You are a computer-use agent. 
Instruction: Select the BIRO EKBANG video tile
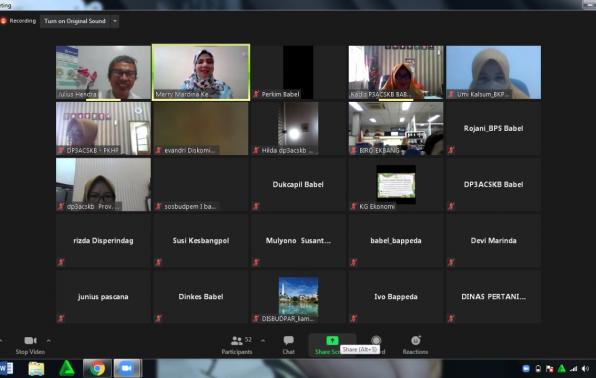click(396, 129)
